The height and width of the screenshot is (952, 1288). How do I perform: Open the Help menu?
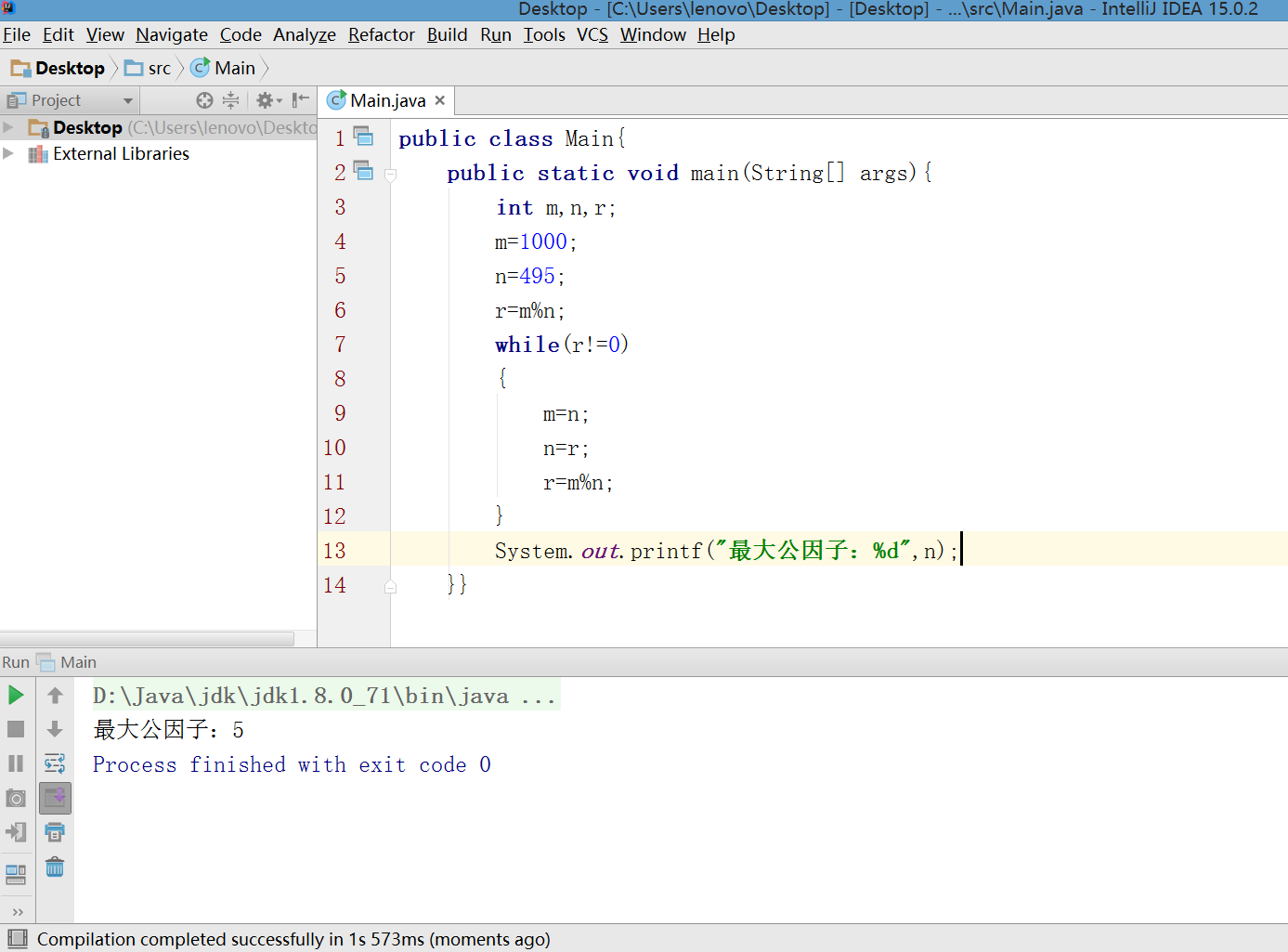tap(716, 34)
